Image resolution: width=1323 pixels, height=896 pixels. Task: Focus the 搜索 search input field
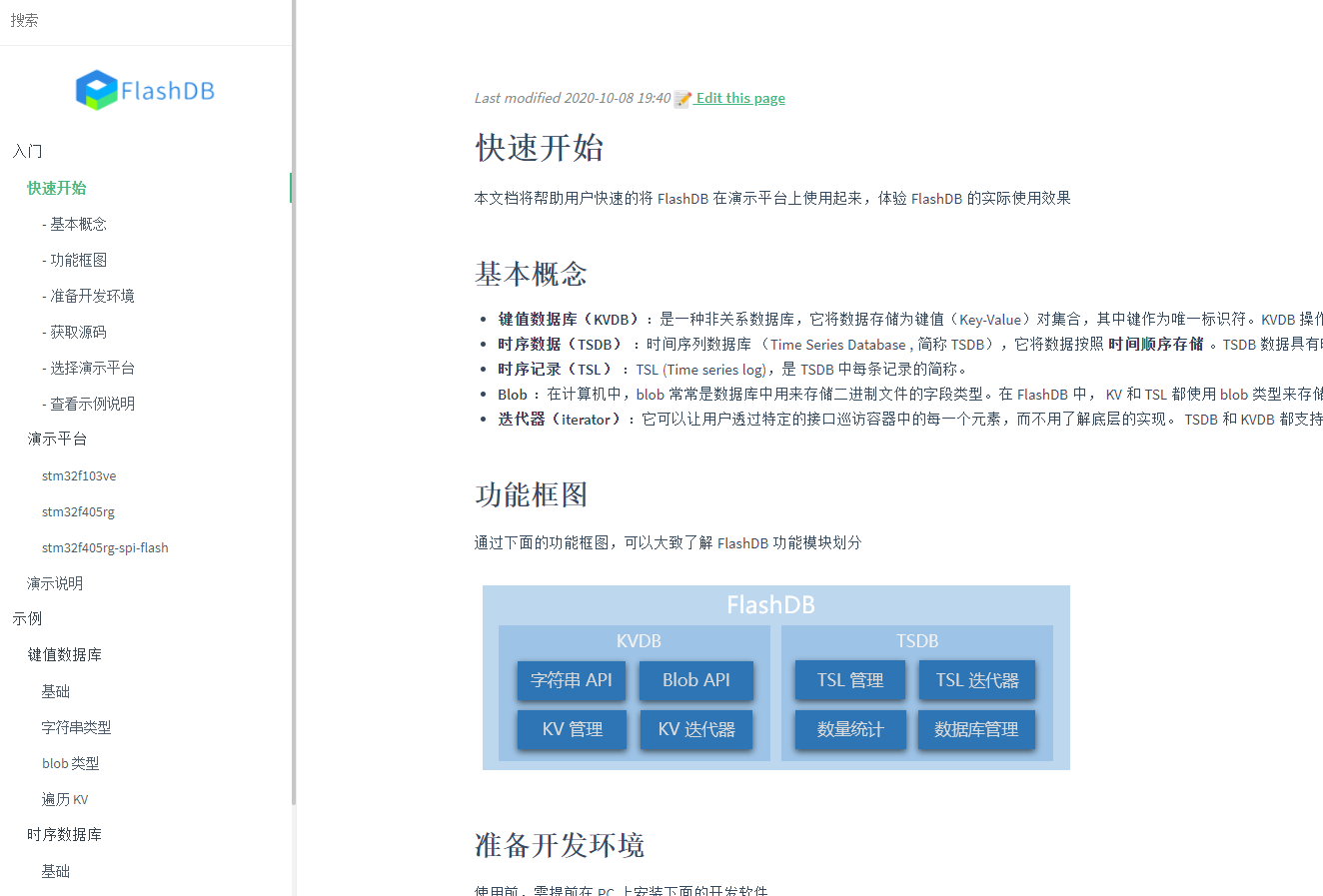pos(145,20)
